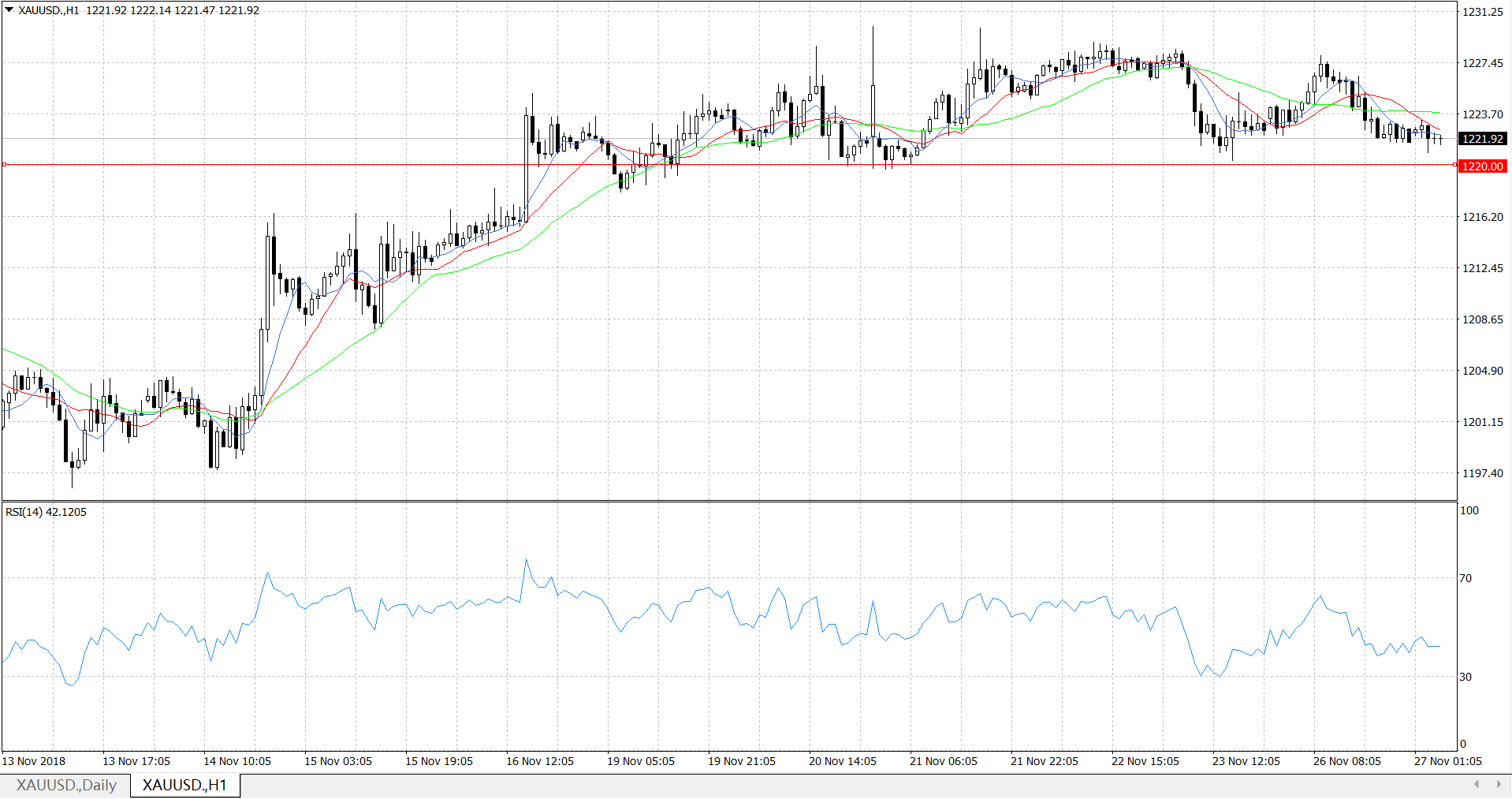Click the 1212.45 price scale value
Screen dimensions: 1512x799
pos(1483,268)
